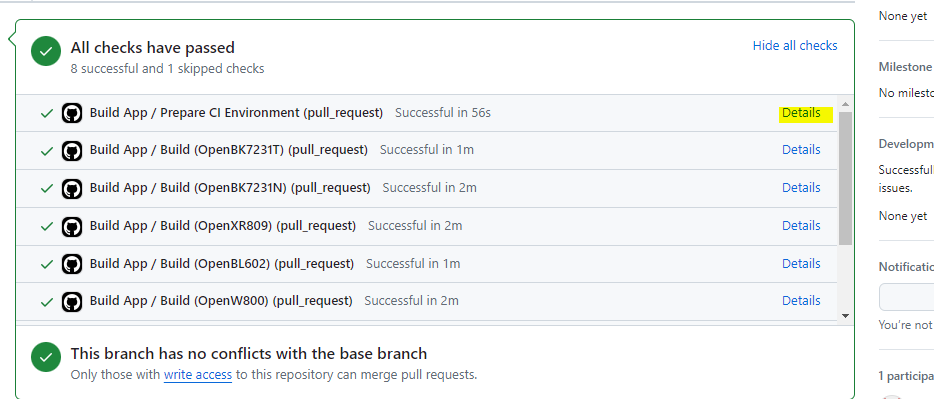934x399 pixels.
Task: Click GitHub icon of the OpenBK7231T build
Action: pyautogui.click(x=72, y=151)
